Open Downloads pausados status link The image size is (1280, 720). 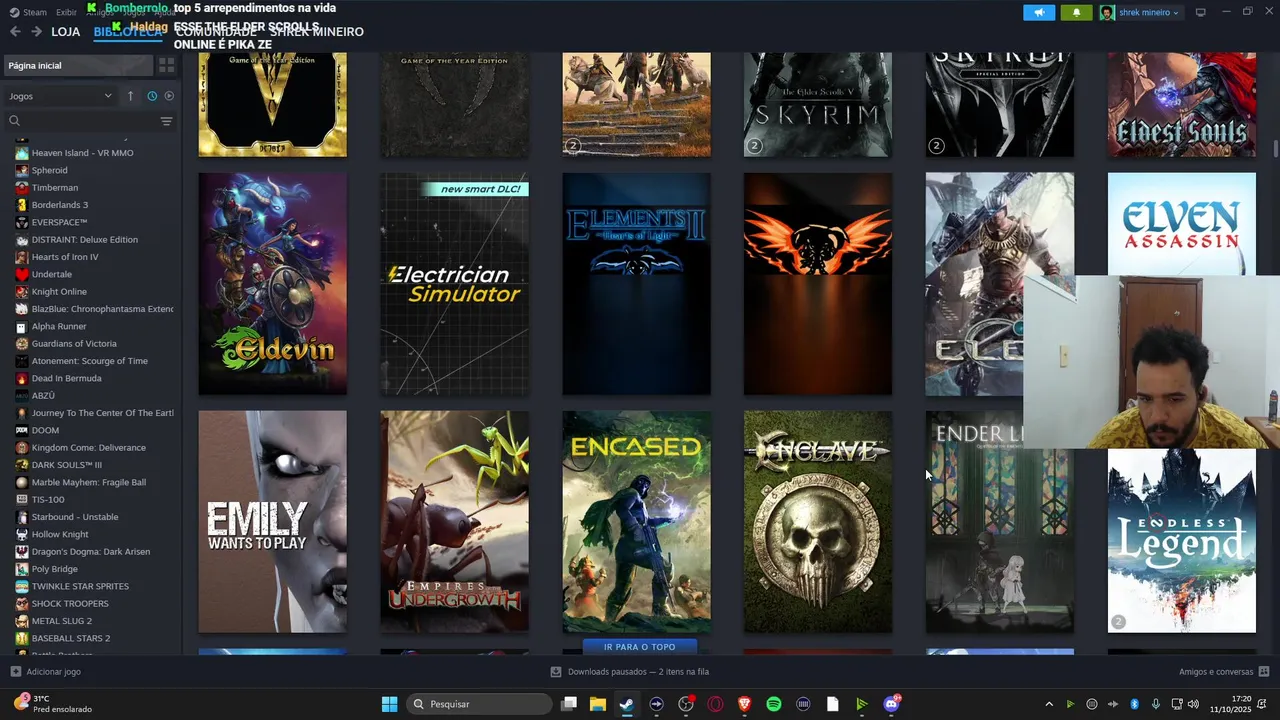630,672
